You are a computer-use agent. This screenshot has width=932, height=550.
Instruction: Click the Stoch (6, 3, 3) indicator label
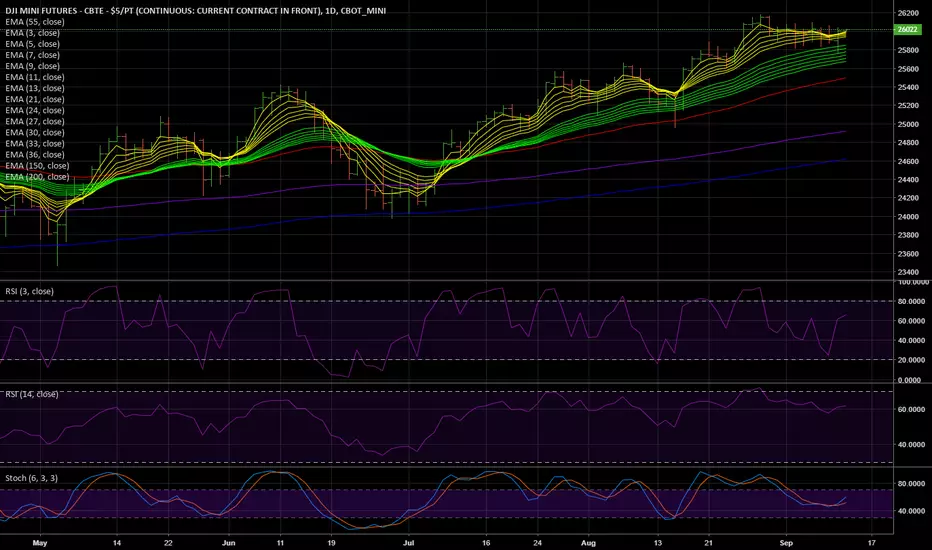[x=32, y=478]
